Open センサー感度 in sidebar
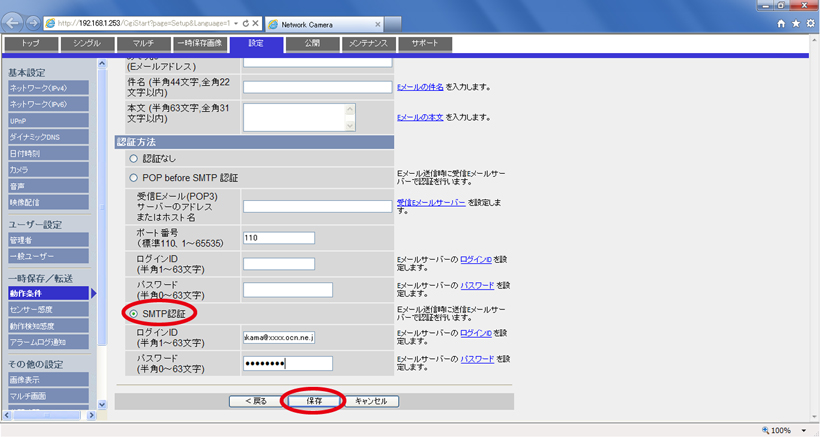Image resolution: width=820 pixels, height=437 pixels. coord(48,309)
